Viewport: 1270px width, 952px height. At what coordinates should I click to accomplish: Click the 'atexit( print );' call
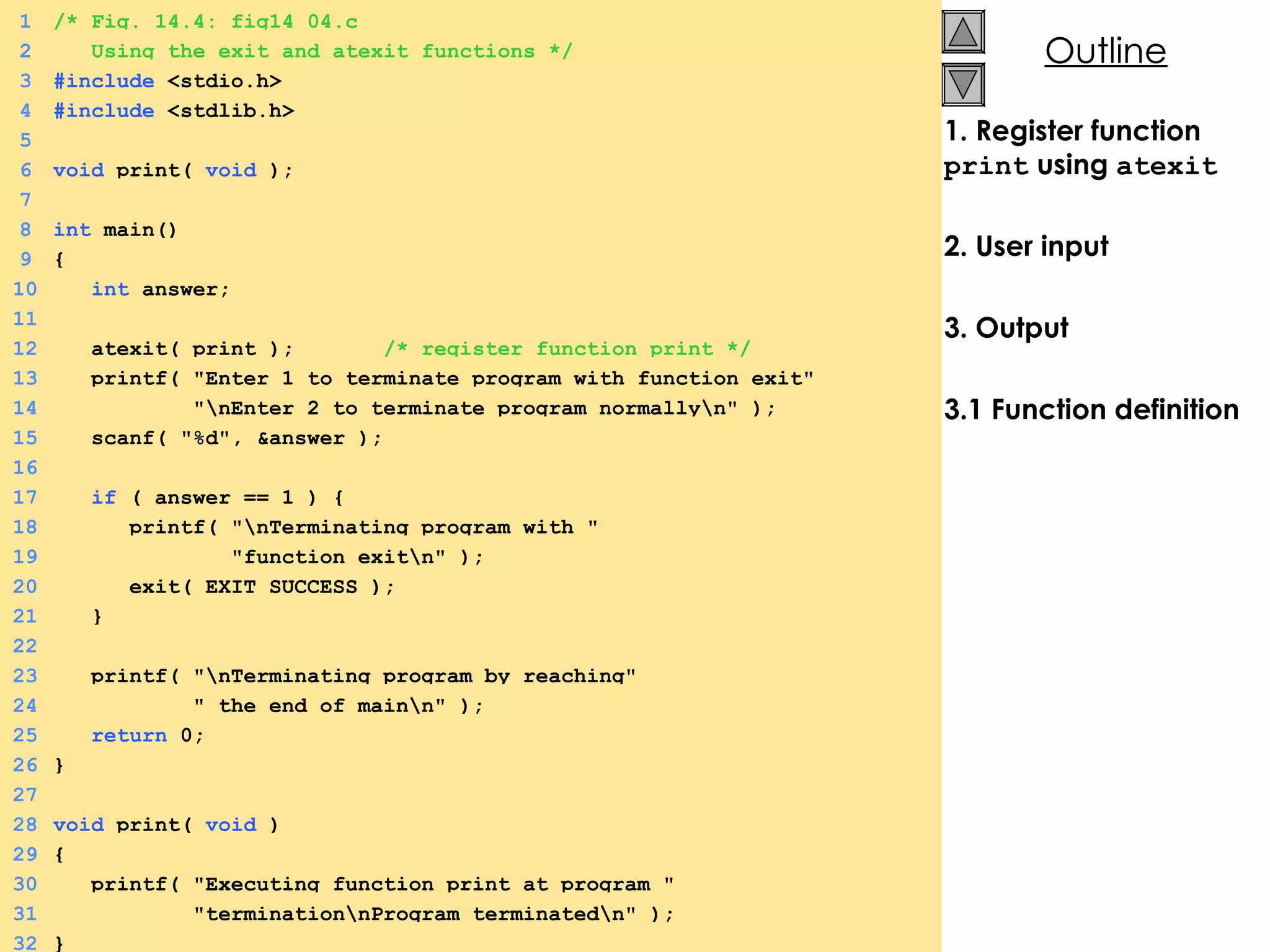click(x=192, y=349)
